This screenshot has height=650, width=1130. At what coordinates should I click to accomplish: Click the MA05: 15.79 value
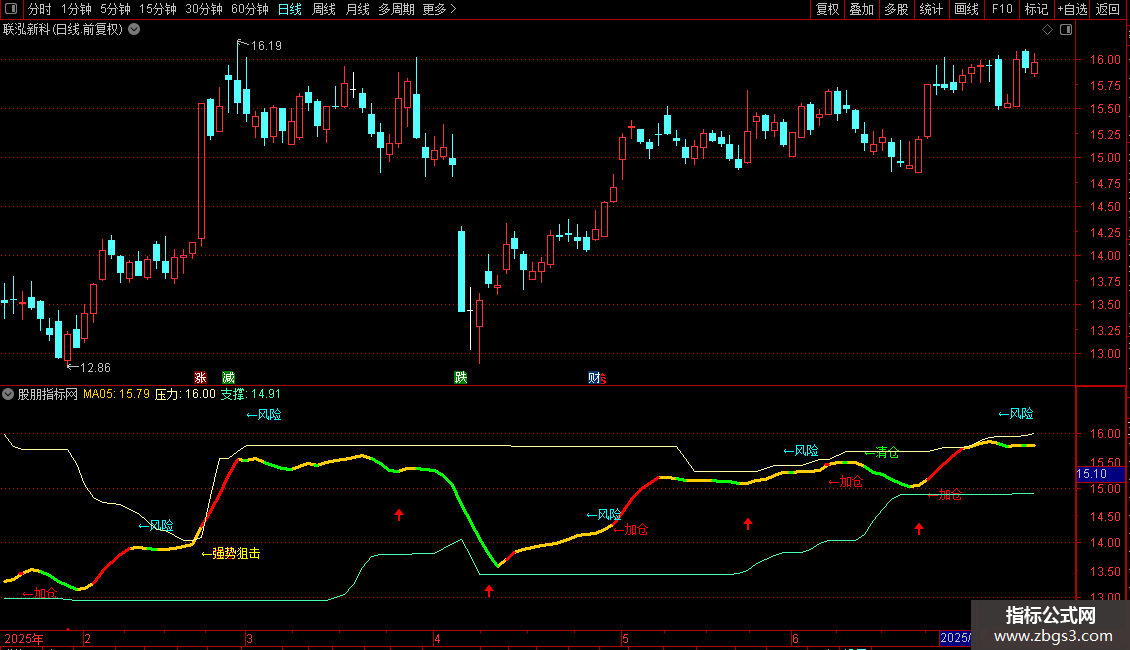pyautogui.click(x=116, y=394)
